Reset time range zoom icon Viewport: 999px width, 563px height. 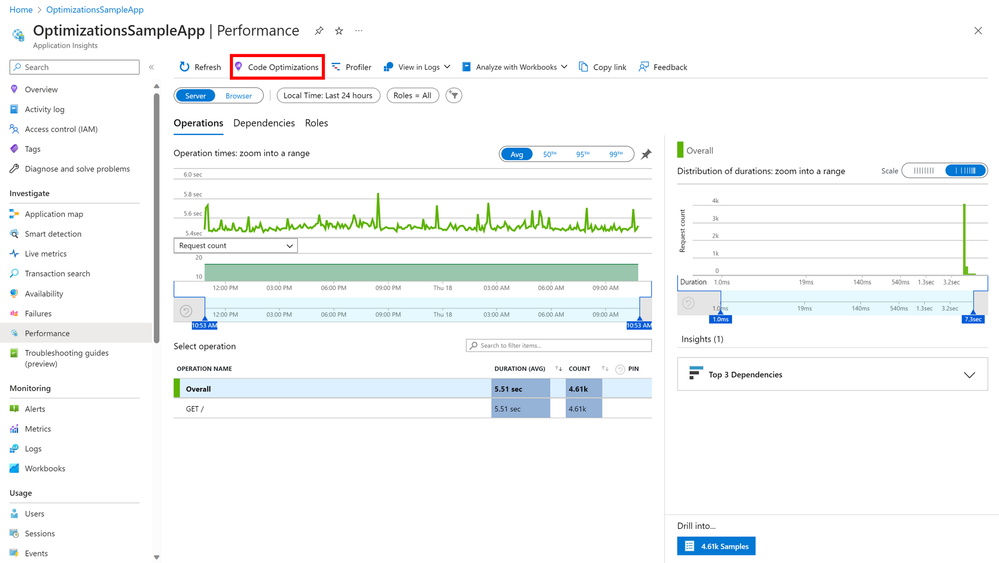pos(186,311)
